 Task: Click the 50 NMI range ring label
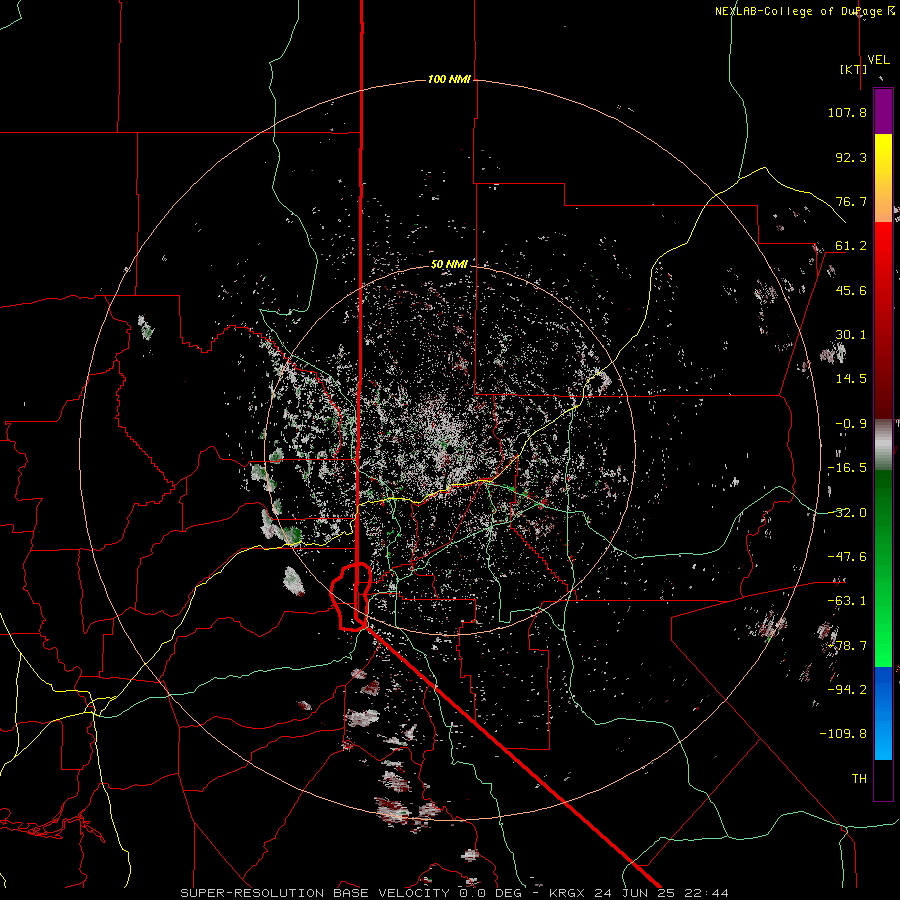[x=449, y=264]
